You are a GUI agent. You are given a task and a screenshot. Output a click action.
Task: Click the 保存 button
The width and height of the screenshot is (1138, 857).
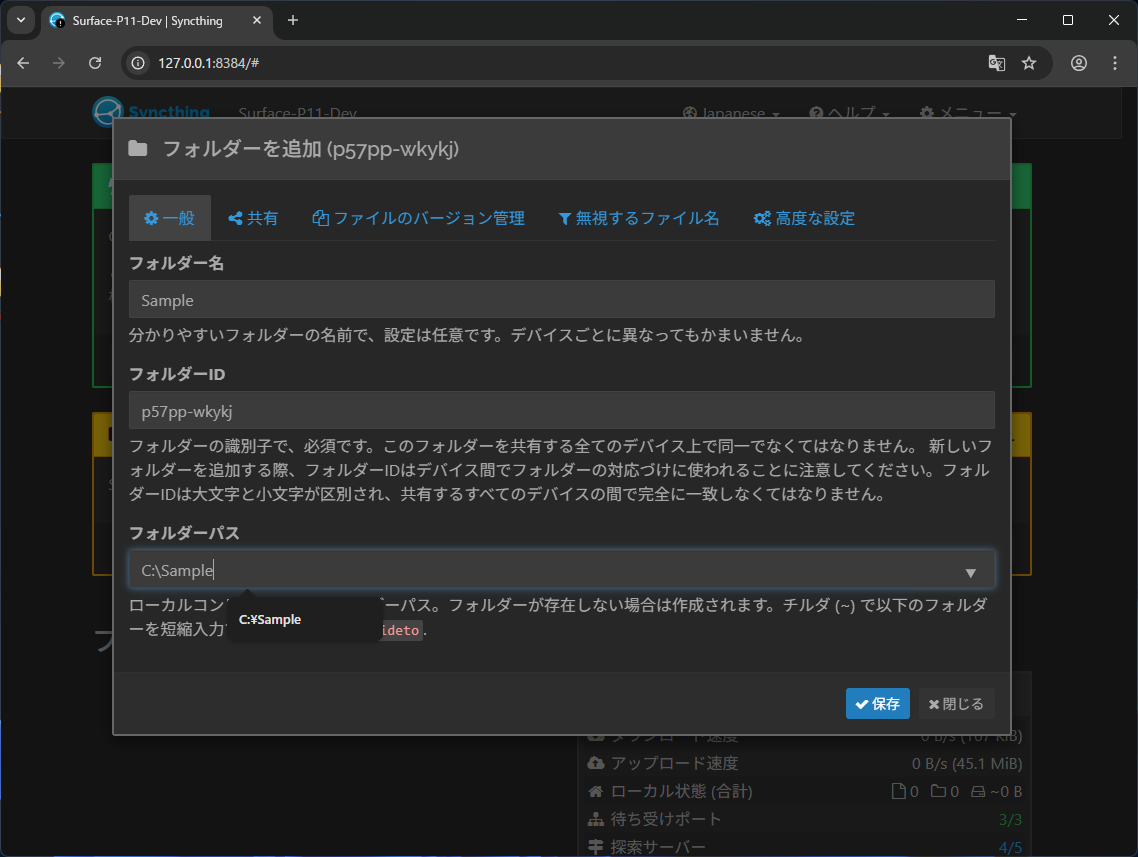pyautogui.click(x=877, y=703)
